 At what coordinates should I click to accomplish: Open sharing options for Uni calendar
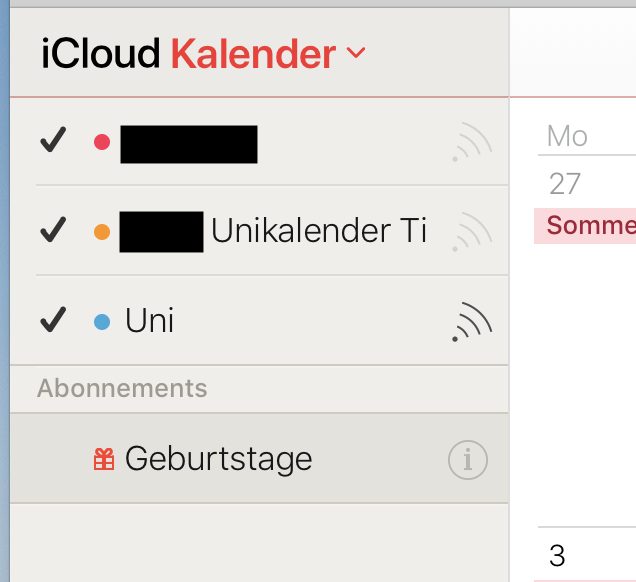click(x=472, y=321)
